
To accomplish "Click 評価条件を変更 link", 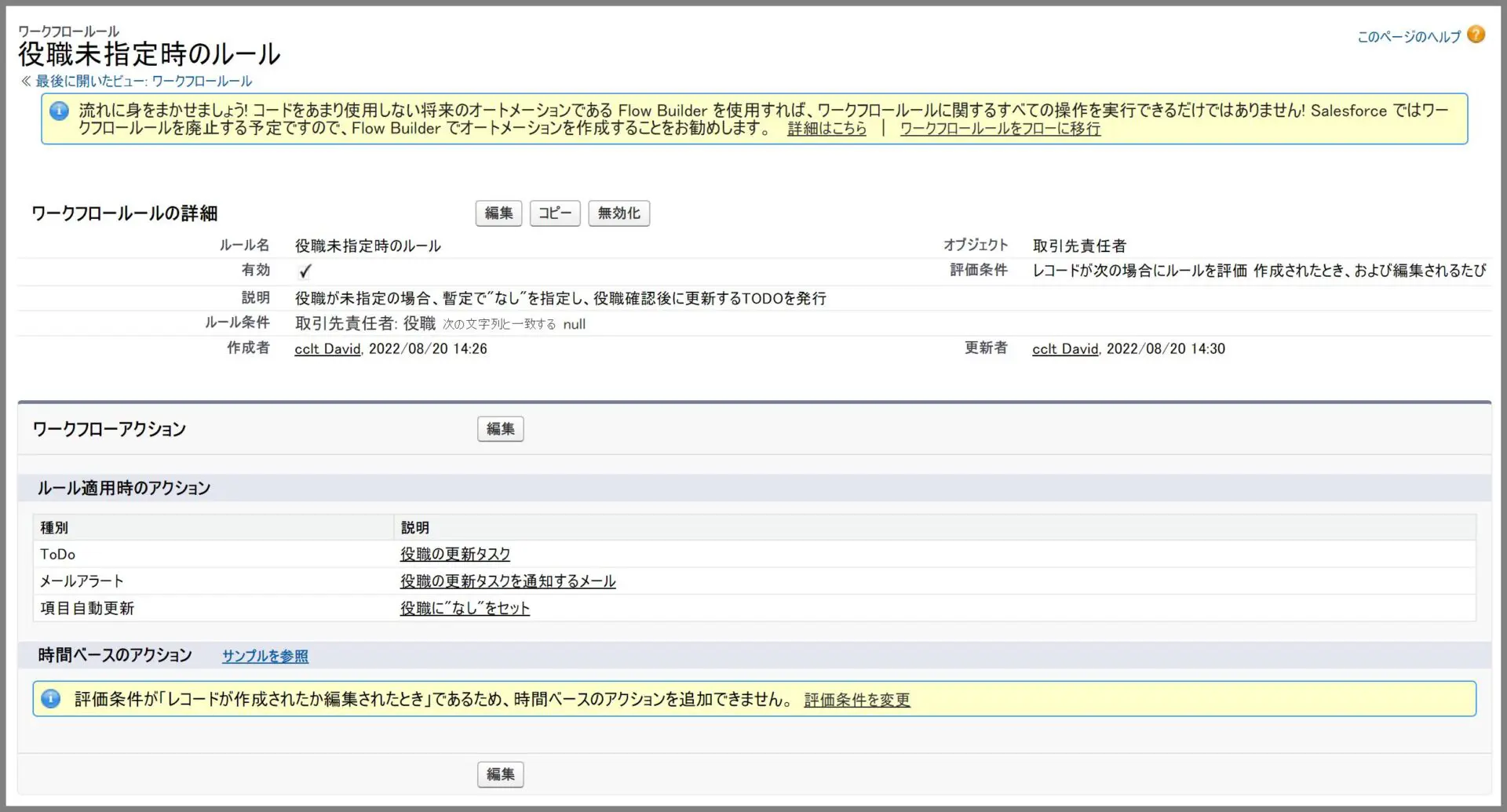I will coord(856,700).
